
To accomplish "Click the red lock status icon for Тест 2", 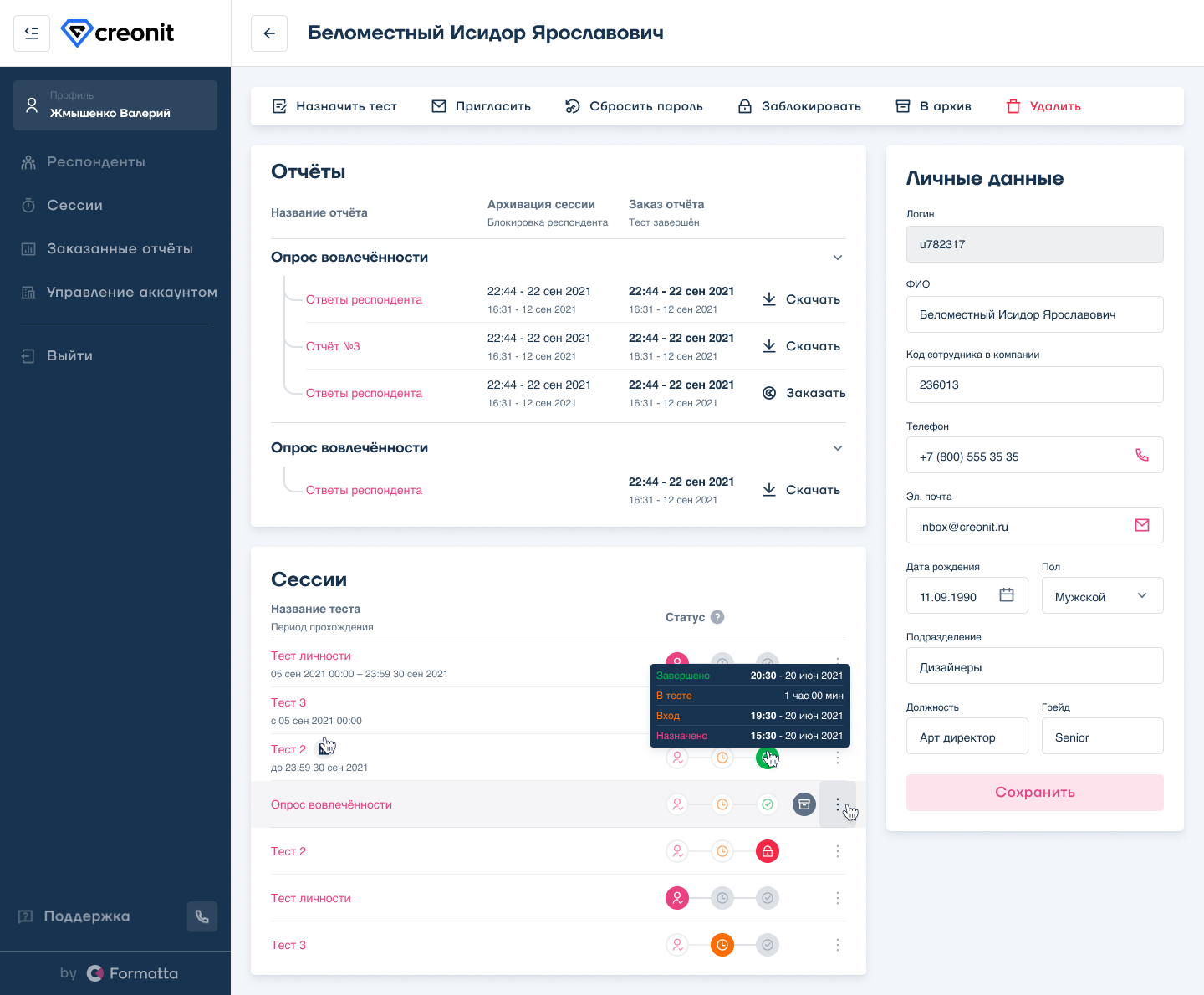I will [x=768, y=851].
